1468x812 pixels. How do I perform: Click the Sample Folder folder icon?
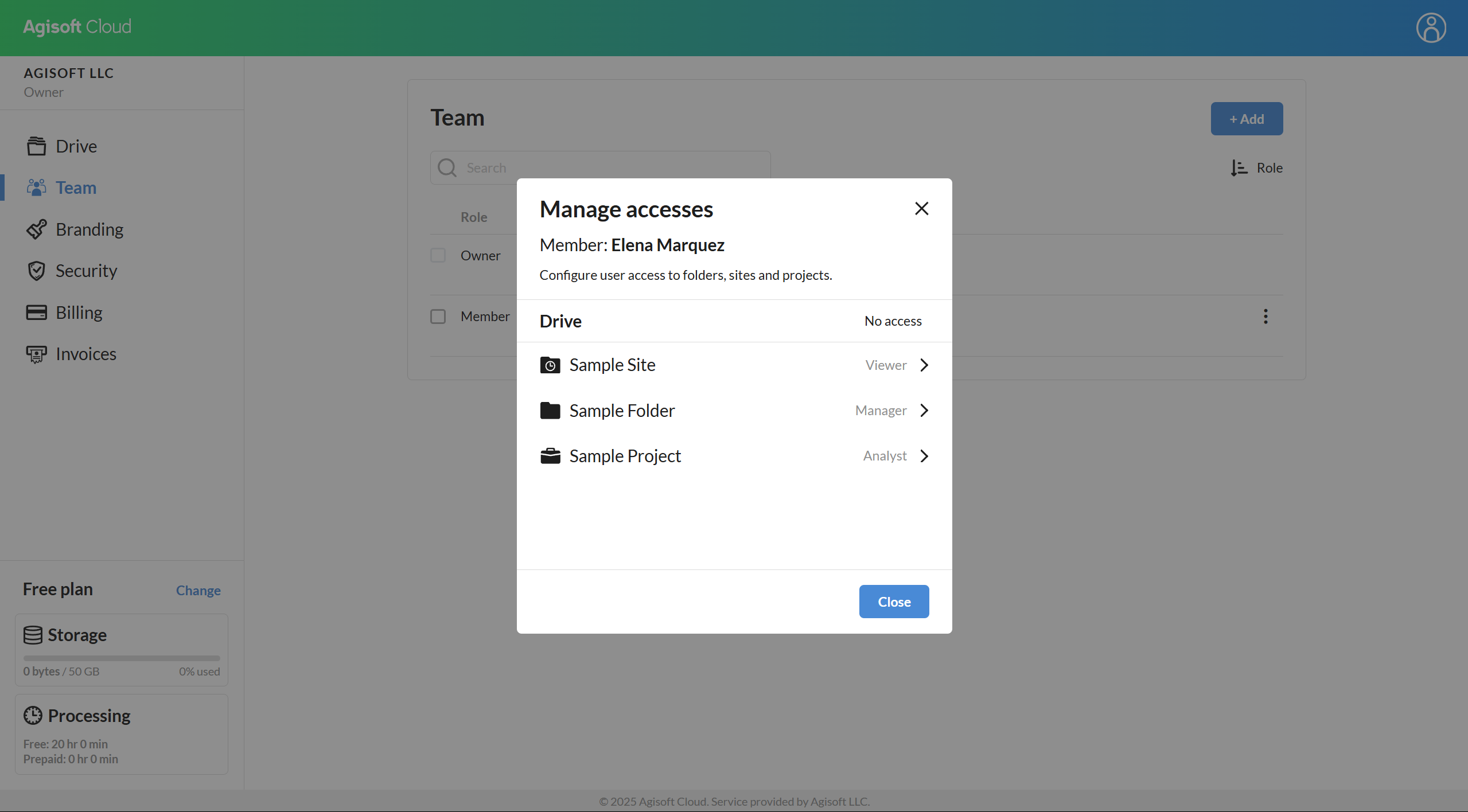pos(550,411)
